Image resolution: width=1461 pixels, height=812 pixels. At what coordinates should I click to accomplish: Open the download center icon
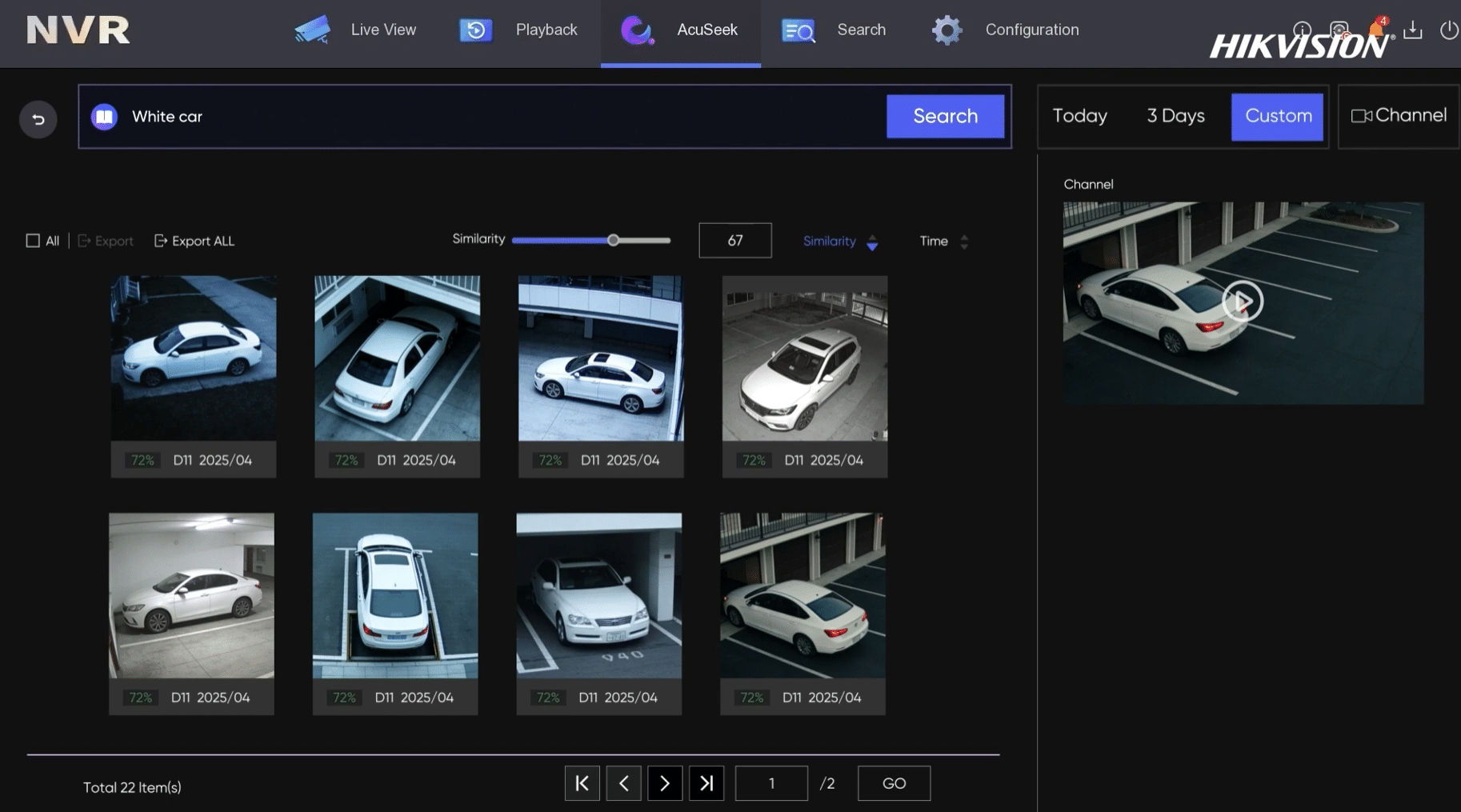1413,30
